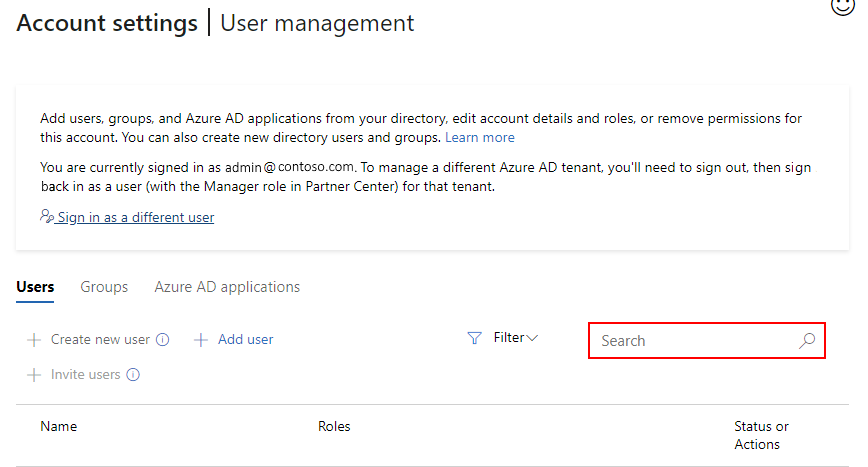This screenshot has width=868, height=467.
Task: Click the Add user button
Action: coord(245,340)
